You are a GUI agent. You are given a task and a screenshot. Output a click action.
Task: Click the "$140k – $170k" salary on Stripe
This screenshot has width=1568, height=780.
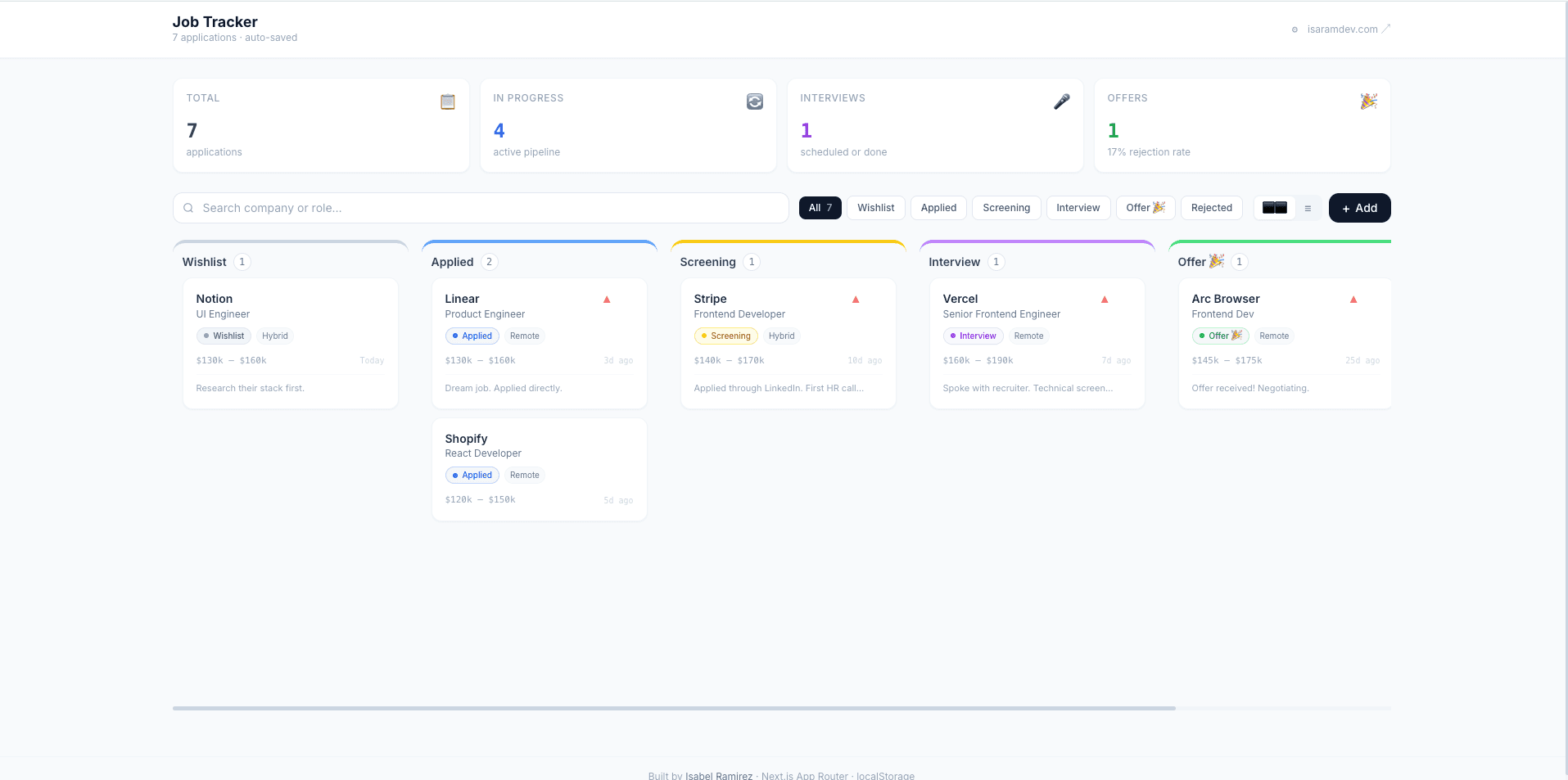(730, 360)
